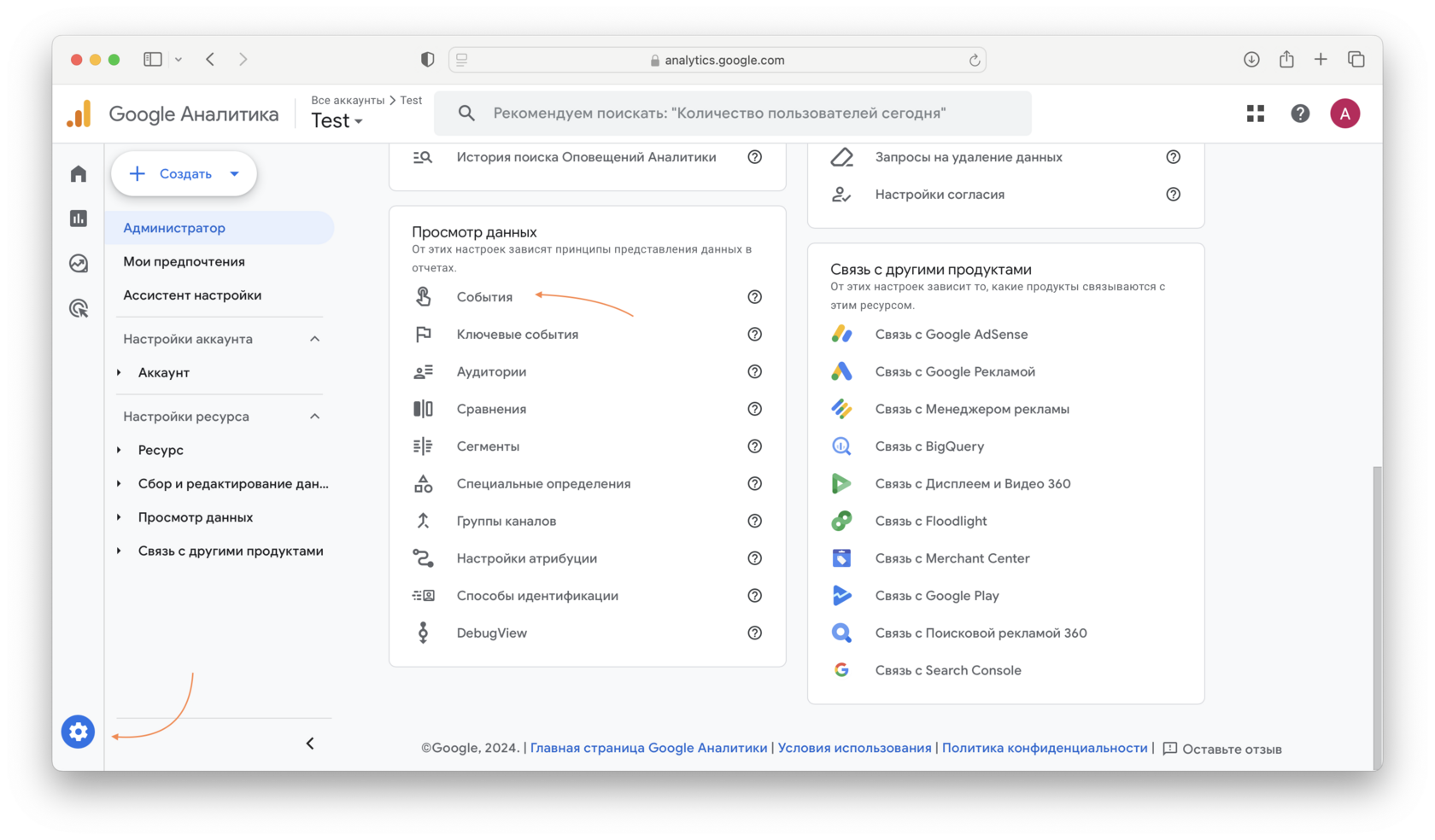Open the Создать dropdown button
Image resolution: width=1435 pixels, height=840 pixels.
[184, 174]
